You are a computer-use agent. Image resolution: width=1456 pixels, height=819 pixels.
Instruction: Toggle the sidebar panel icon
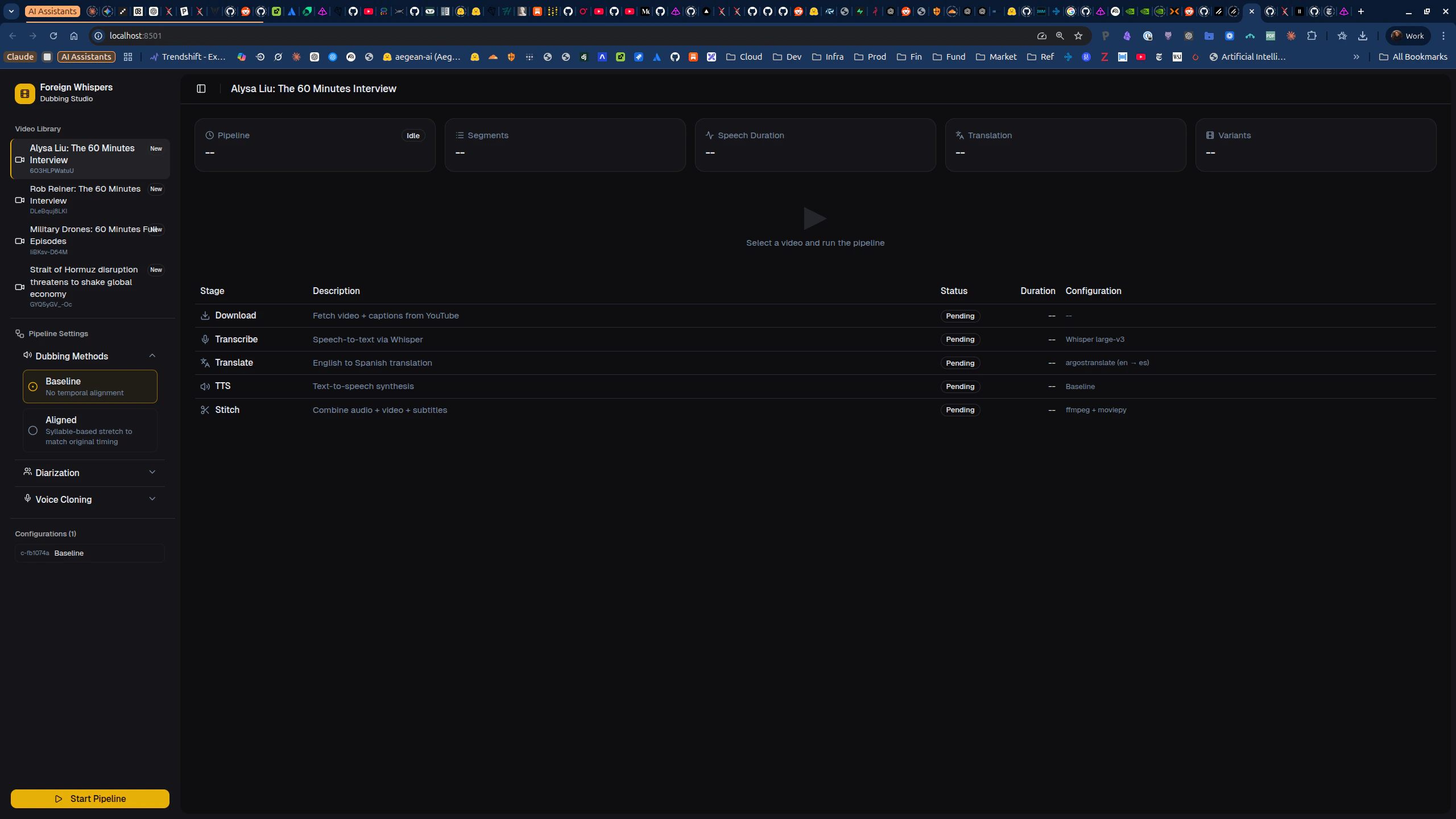[201, 89]
